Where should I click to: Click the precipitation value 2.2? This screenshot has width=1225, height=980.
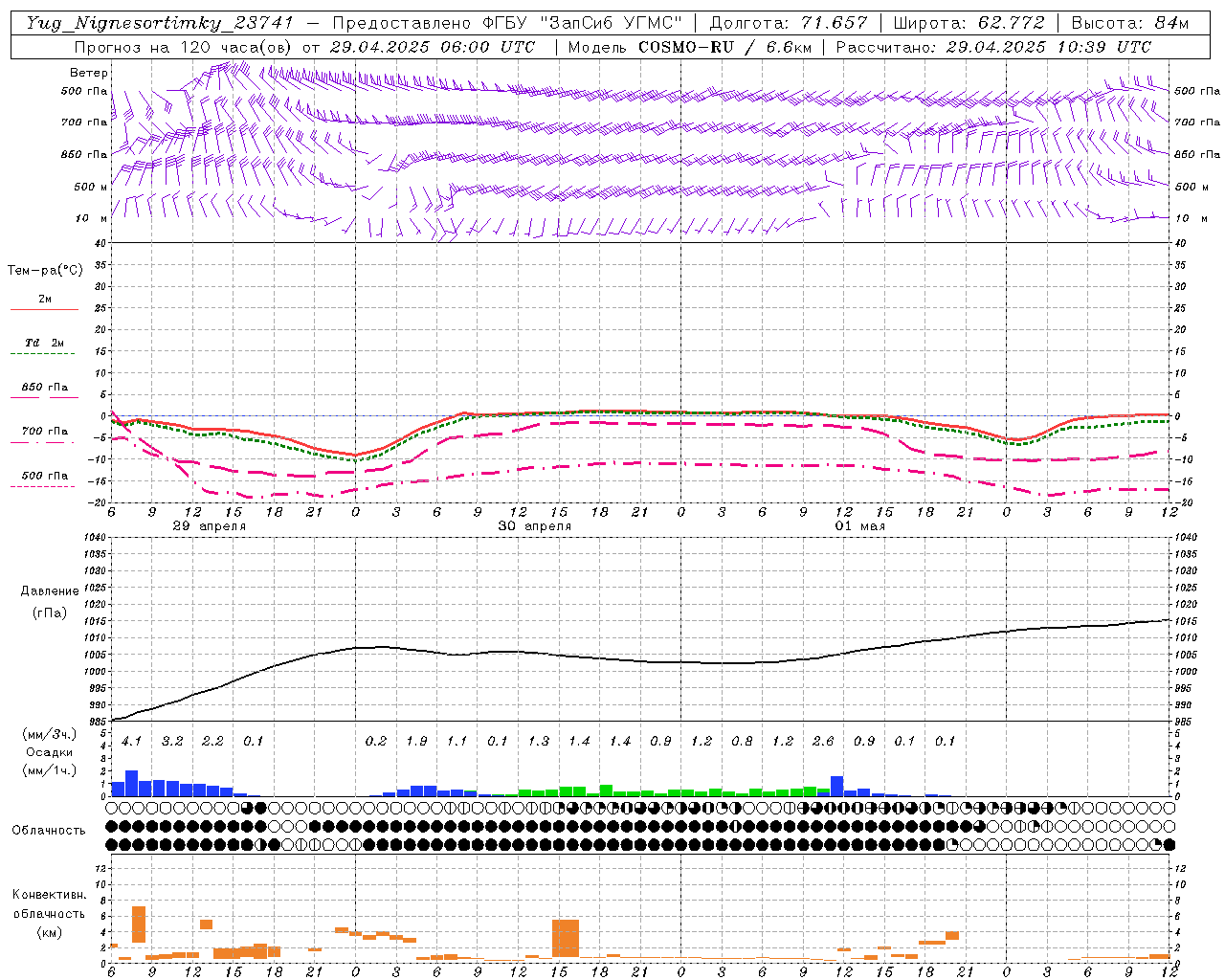[x=212, y=741]
